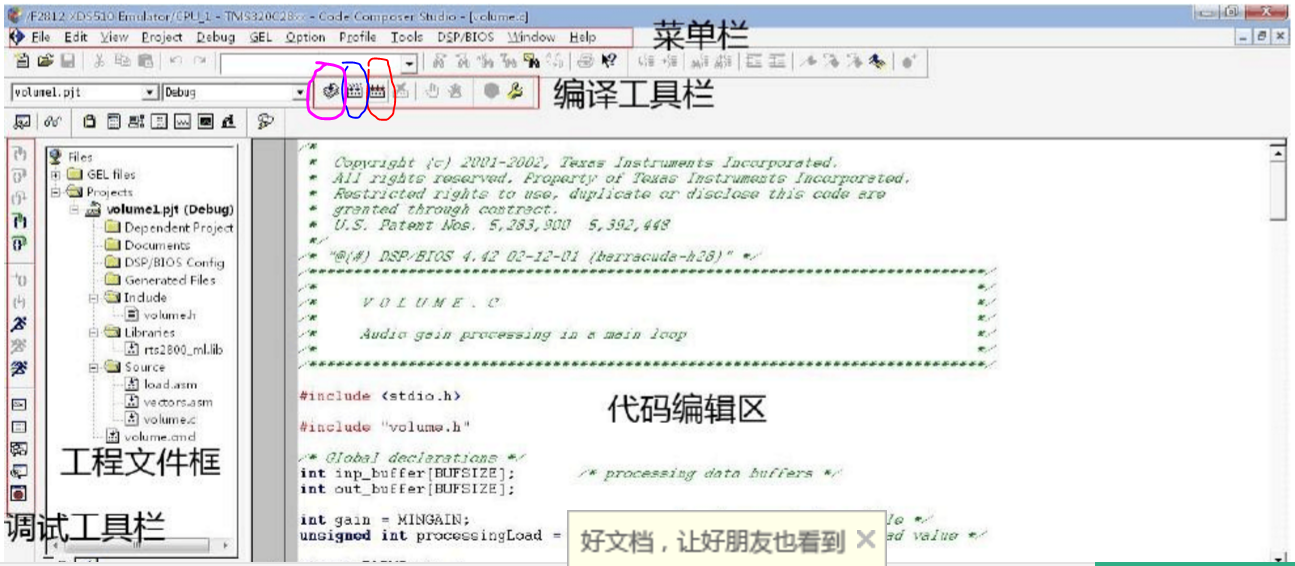Select volume.cmd file in tree

coord(160,436)
